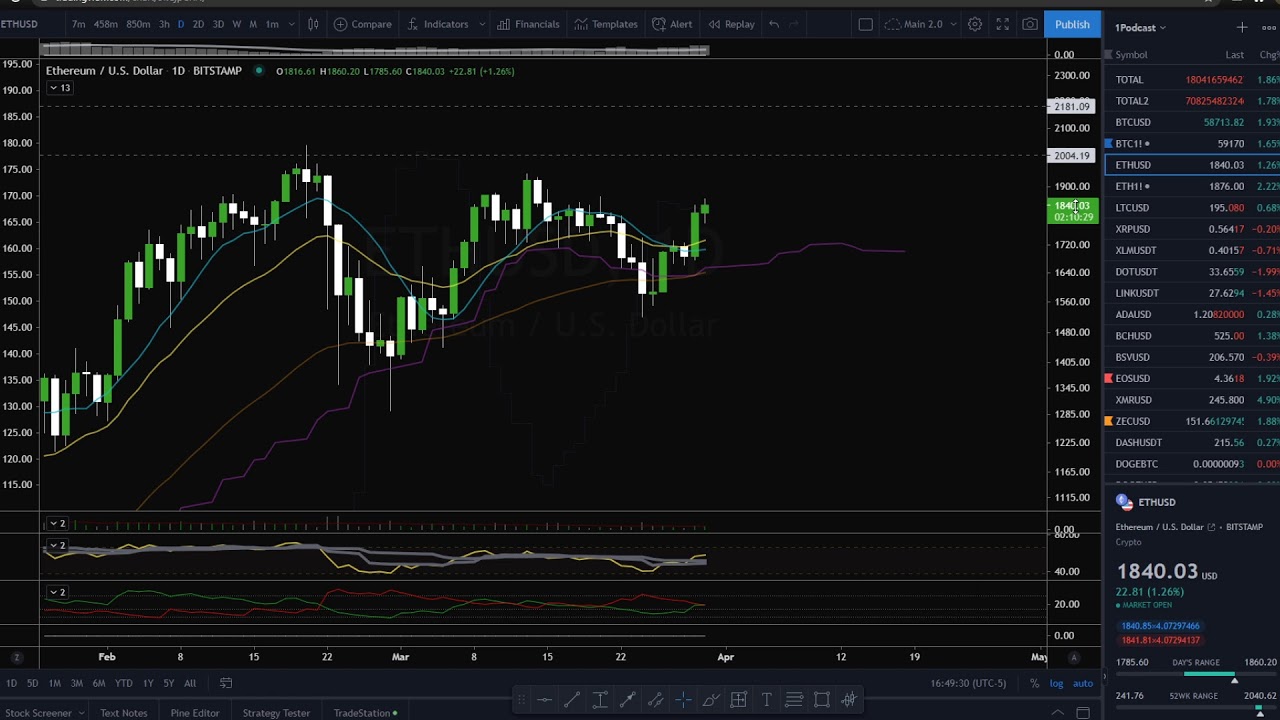Click the 52WK Range slider bar
This screenshot has width=1280, height=720.
[1198, 709]
